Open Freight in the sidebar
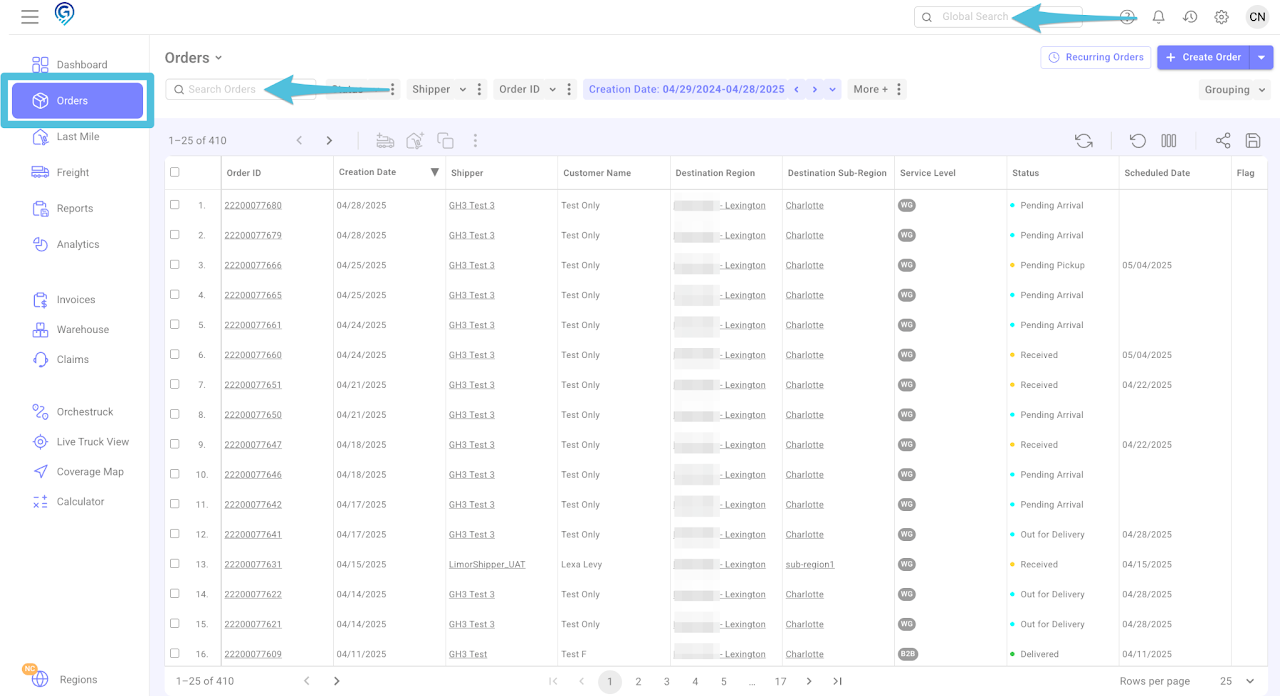Viewport: 1280px width, 696px height. coord(75,173)
